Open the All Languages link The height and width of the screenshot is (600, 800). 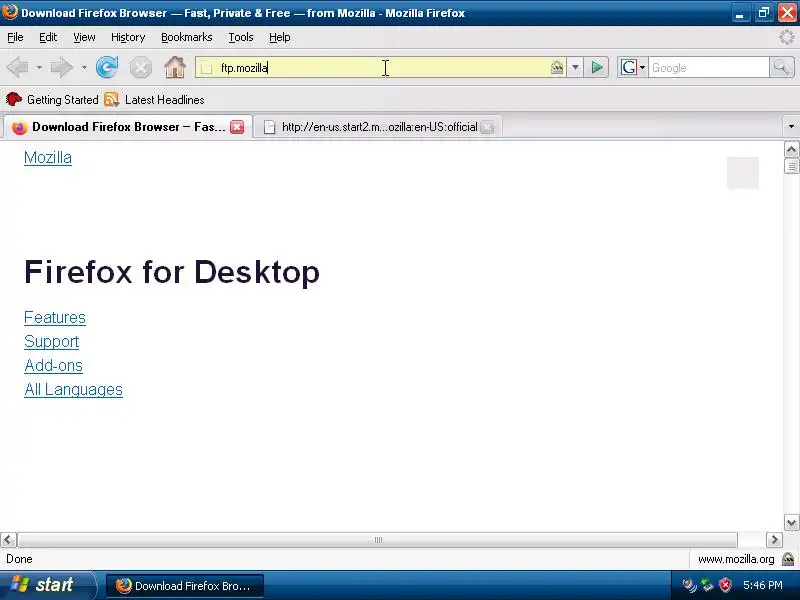(73, 389)
